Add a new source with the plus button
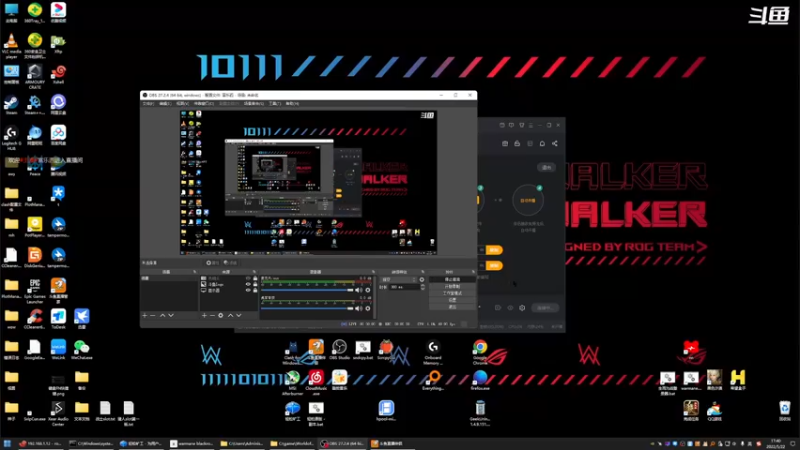Image resolution: width=800 pixels, height=450 pixels. coord(204,315)
